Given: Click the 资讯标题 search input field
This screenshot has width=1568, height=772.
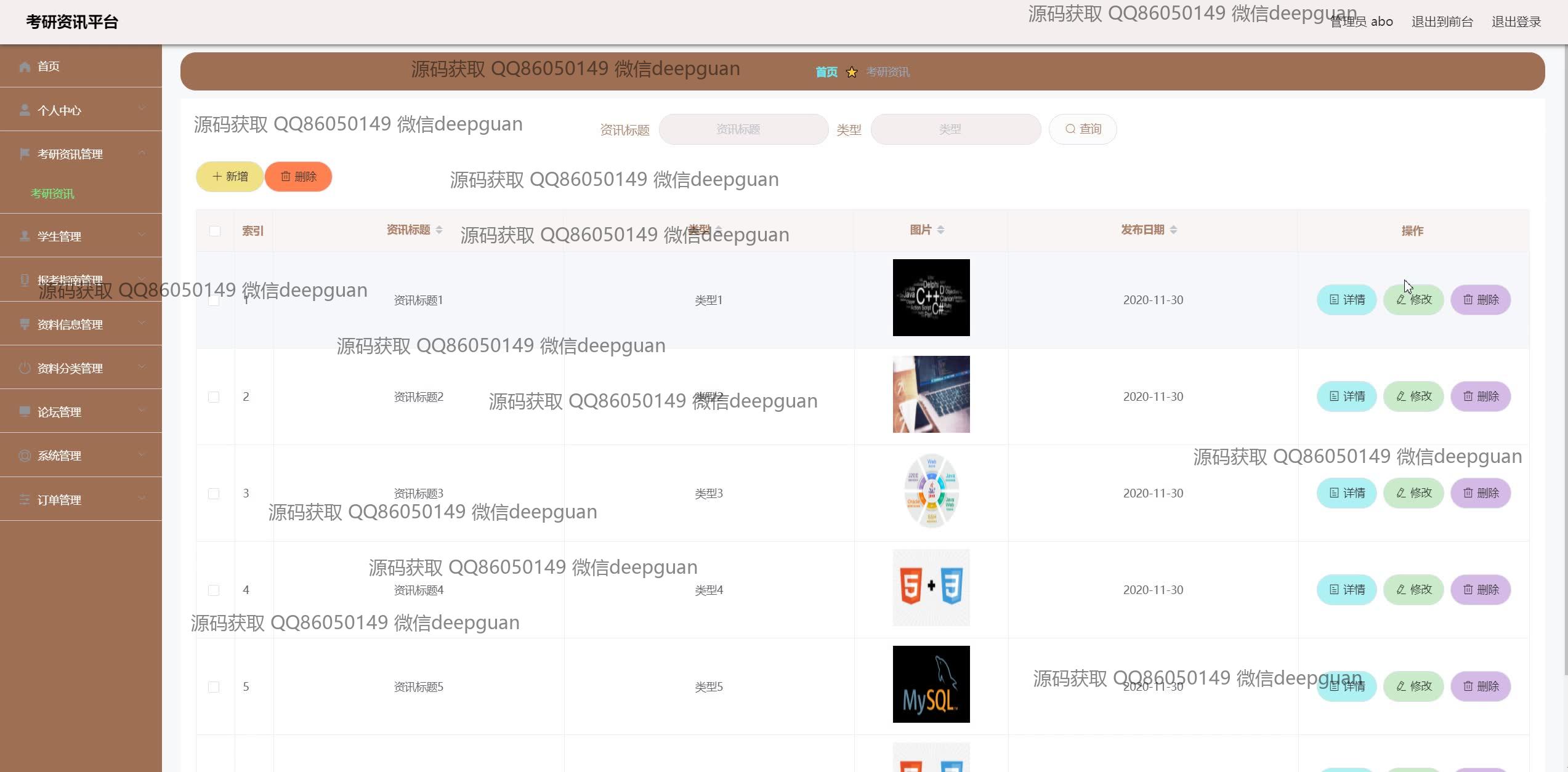Looking at the screenshot, I should click(743, 129).
